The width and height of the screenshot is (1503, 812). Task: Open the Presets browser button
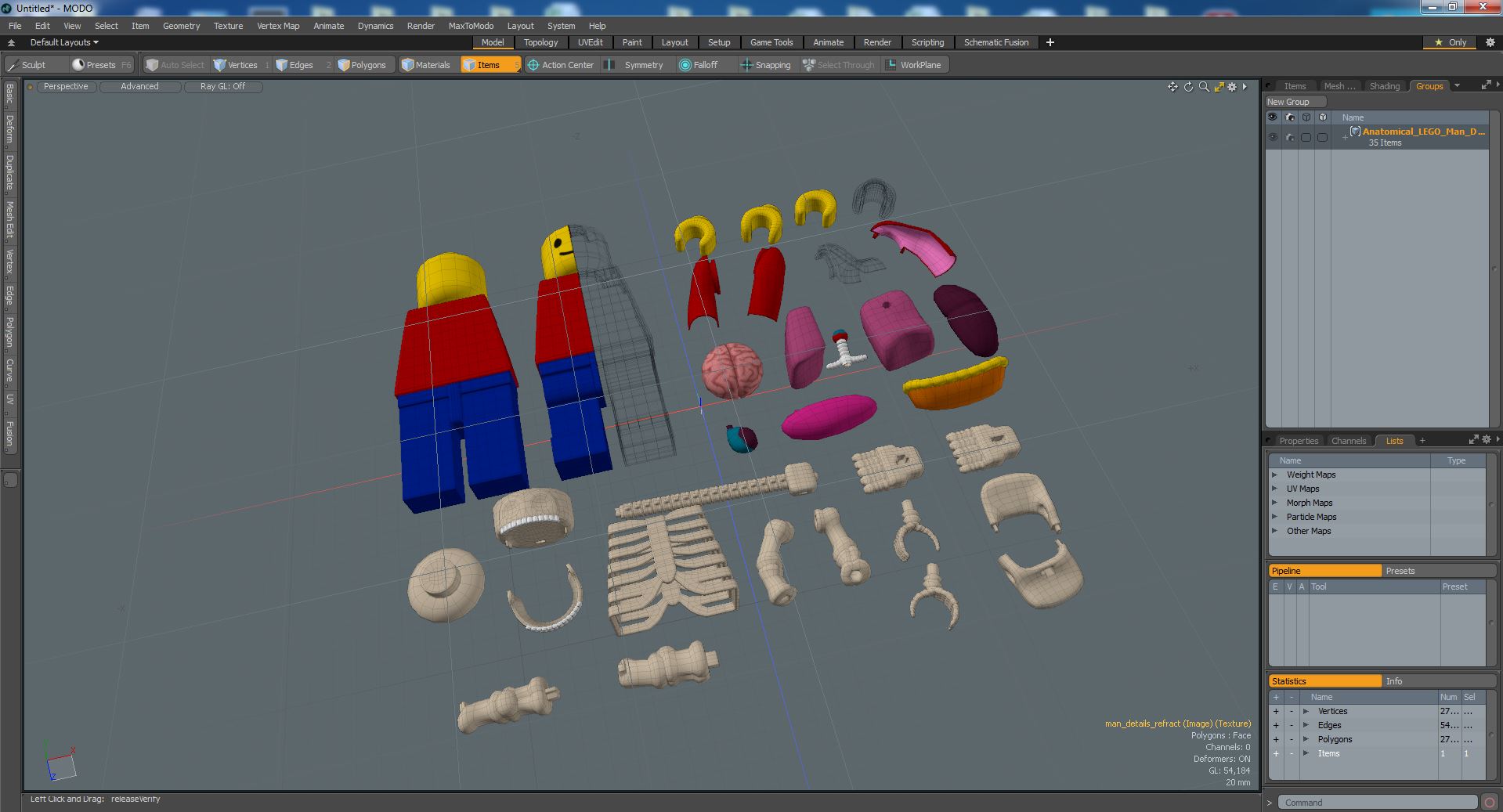[x=100, y=65]
